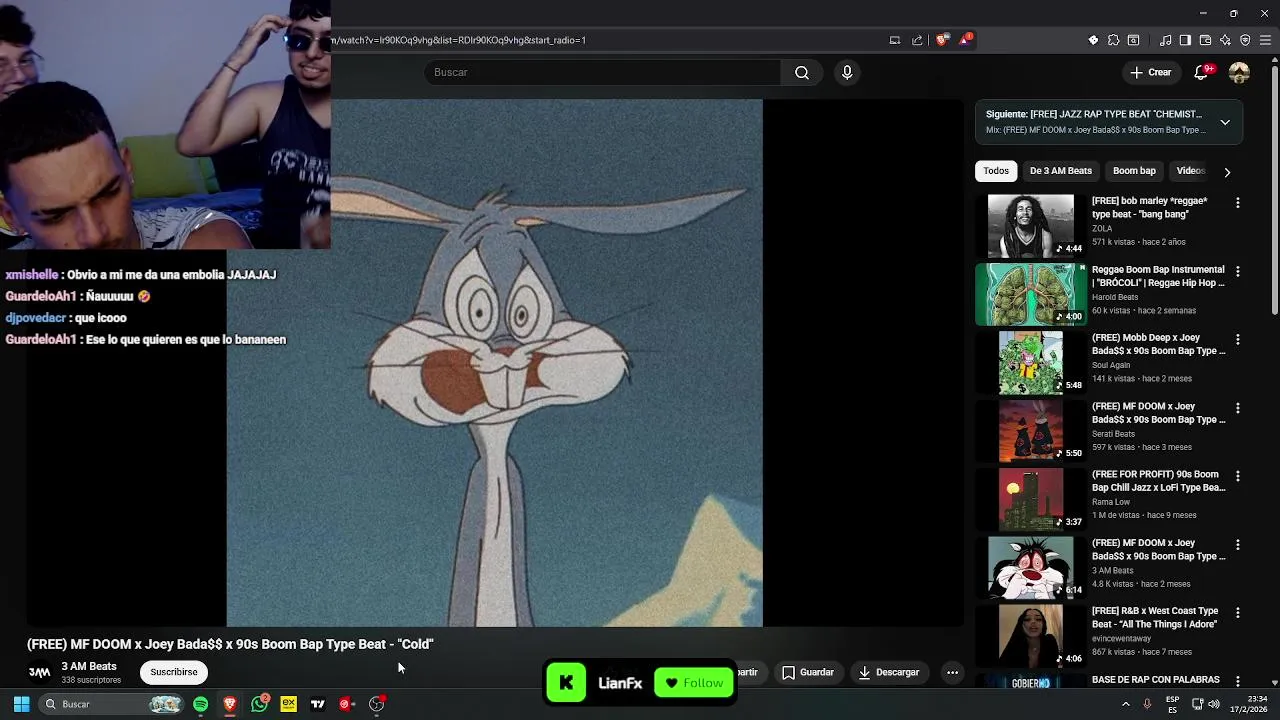Open the media control music note icon

click(1165, 40)
